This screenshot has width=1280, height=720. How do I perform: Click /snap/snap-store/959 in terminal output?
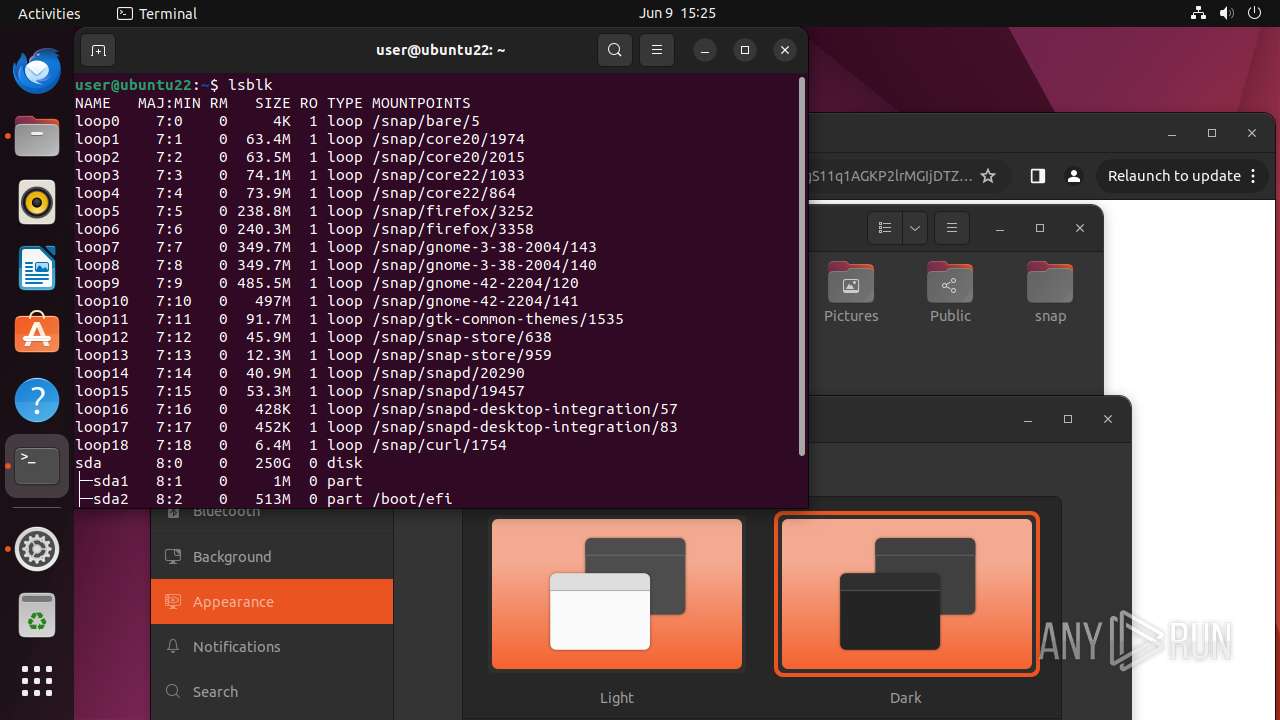pos(461,355)
